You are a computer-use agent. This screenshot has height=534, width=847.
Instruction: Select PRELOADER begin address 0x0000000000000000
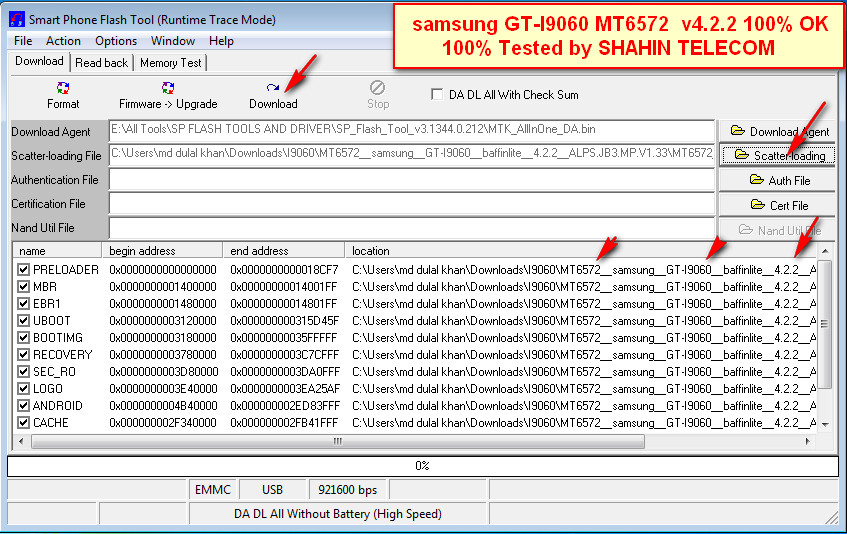pos(163,269)
